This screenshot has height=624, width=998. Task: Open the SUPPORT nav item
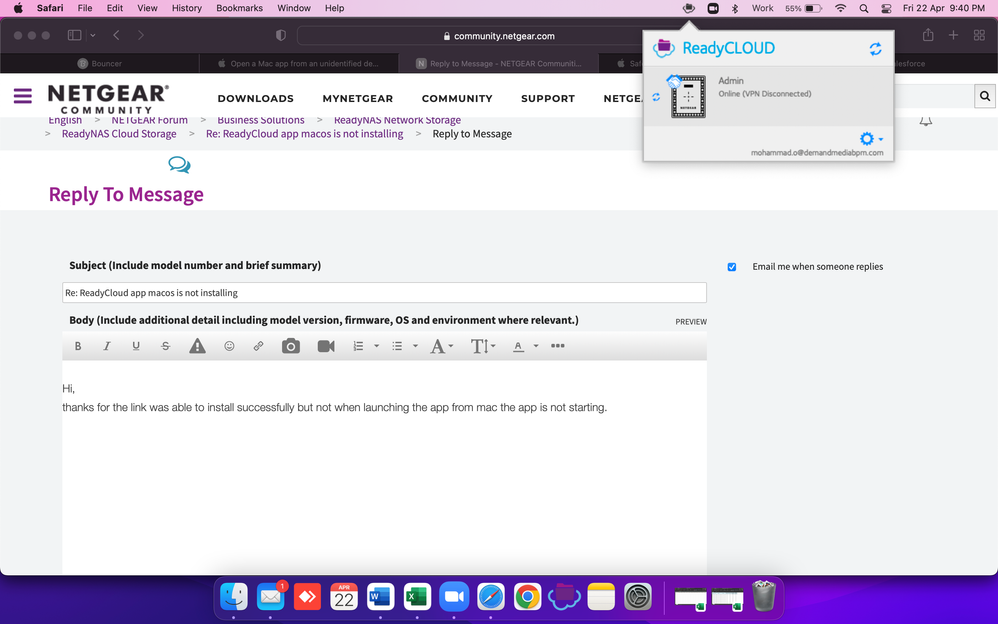coord(548,99)
